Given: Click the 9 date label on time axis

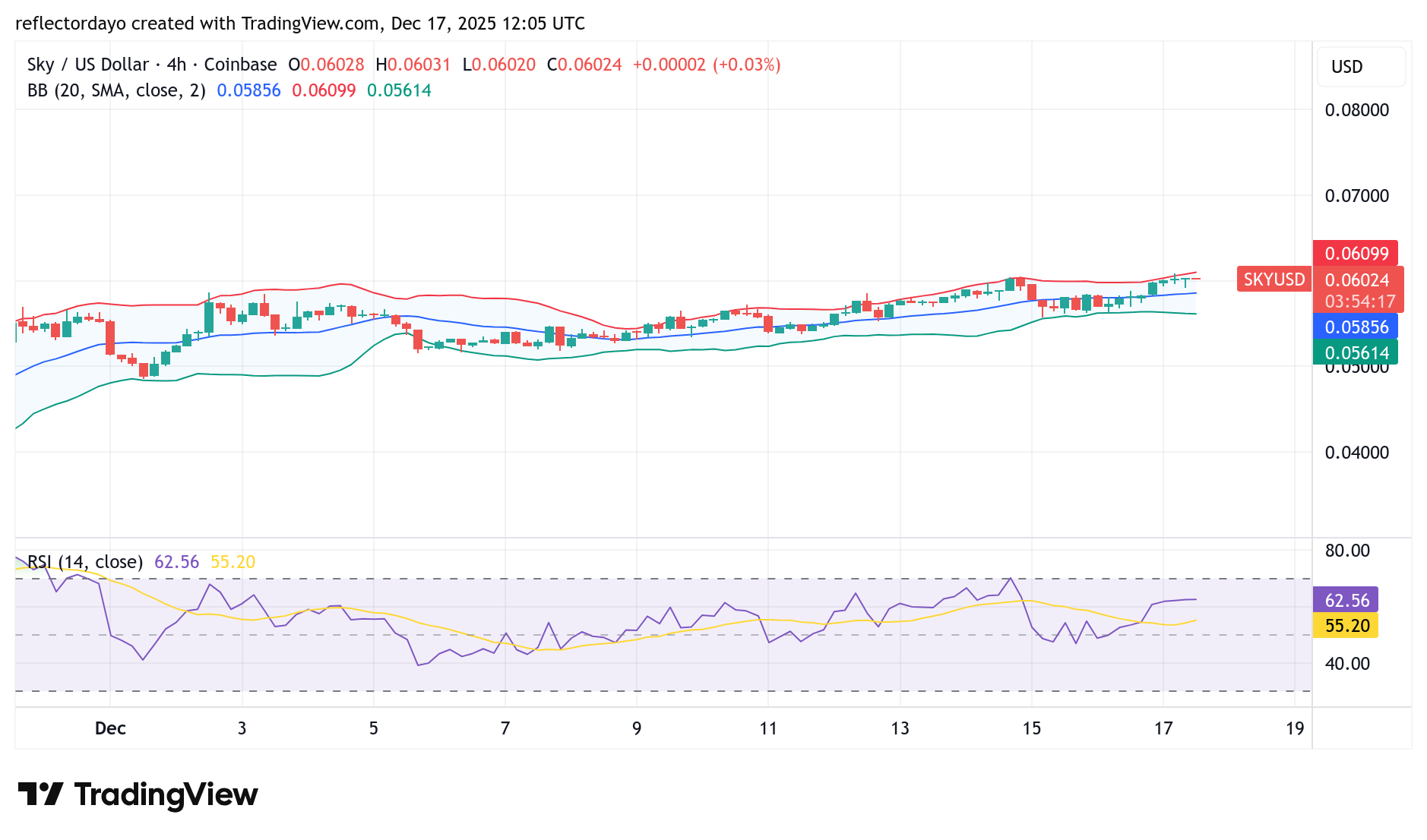Looking at the screenshot, I should [637, 728].
